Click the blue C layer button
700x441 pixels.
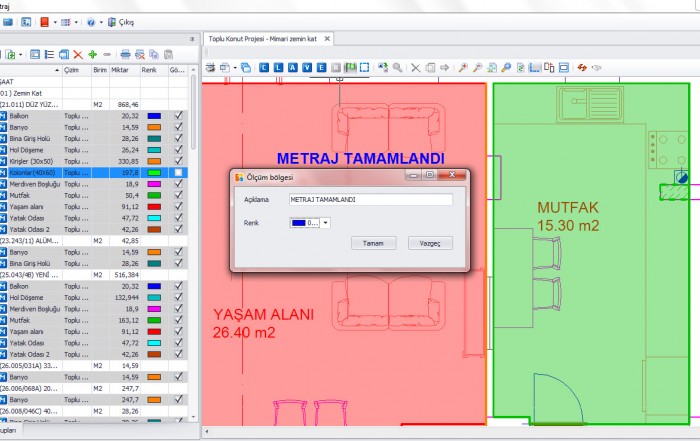pyautogui.click(x=263, y=68)
